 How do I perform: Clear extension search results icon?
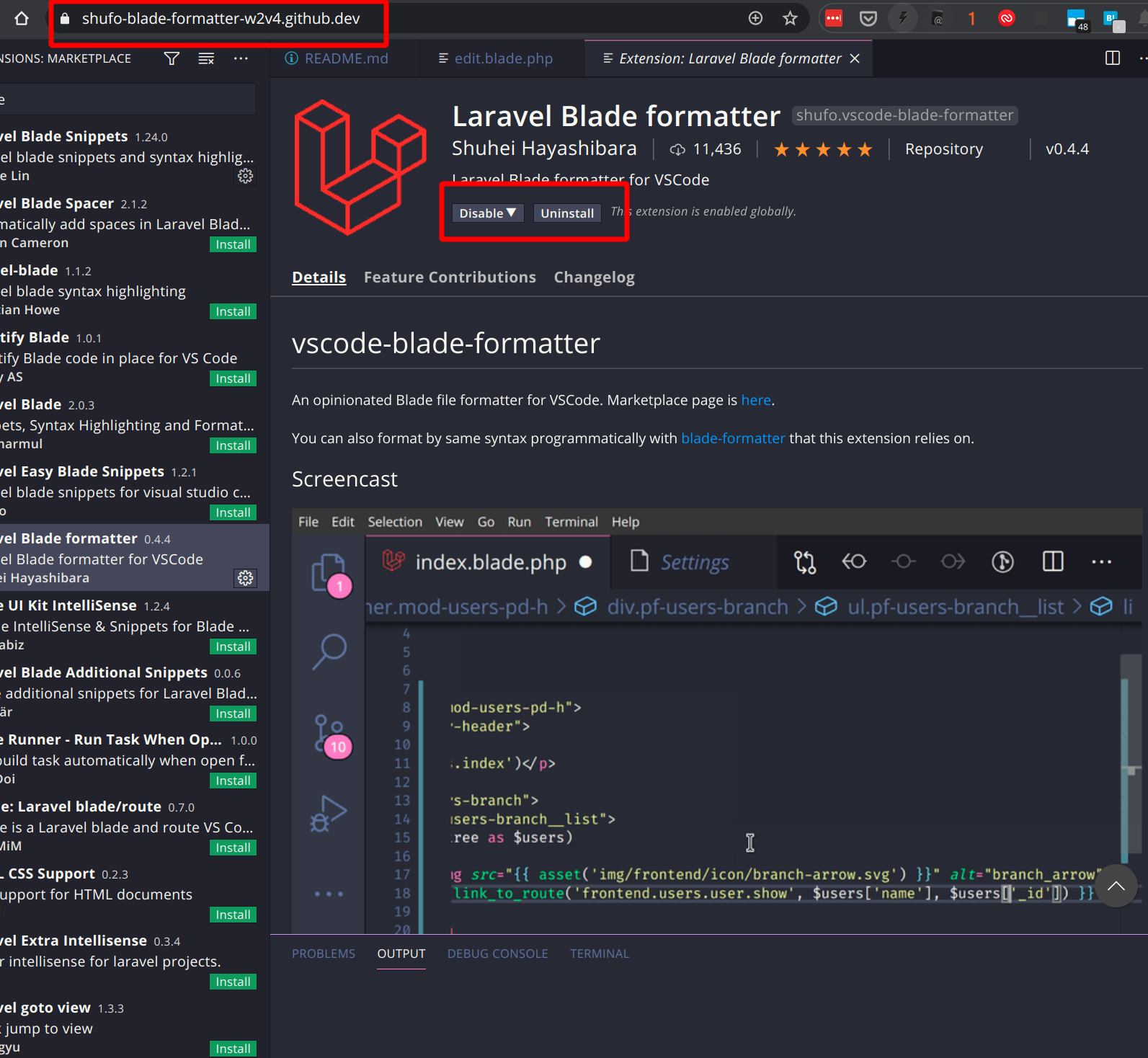point(206,58)
